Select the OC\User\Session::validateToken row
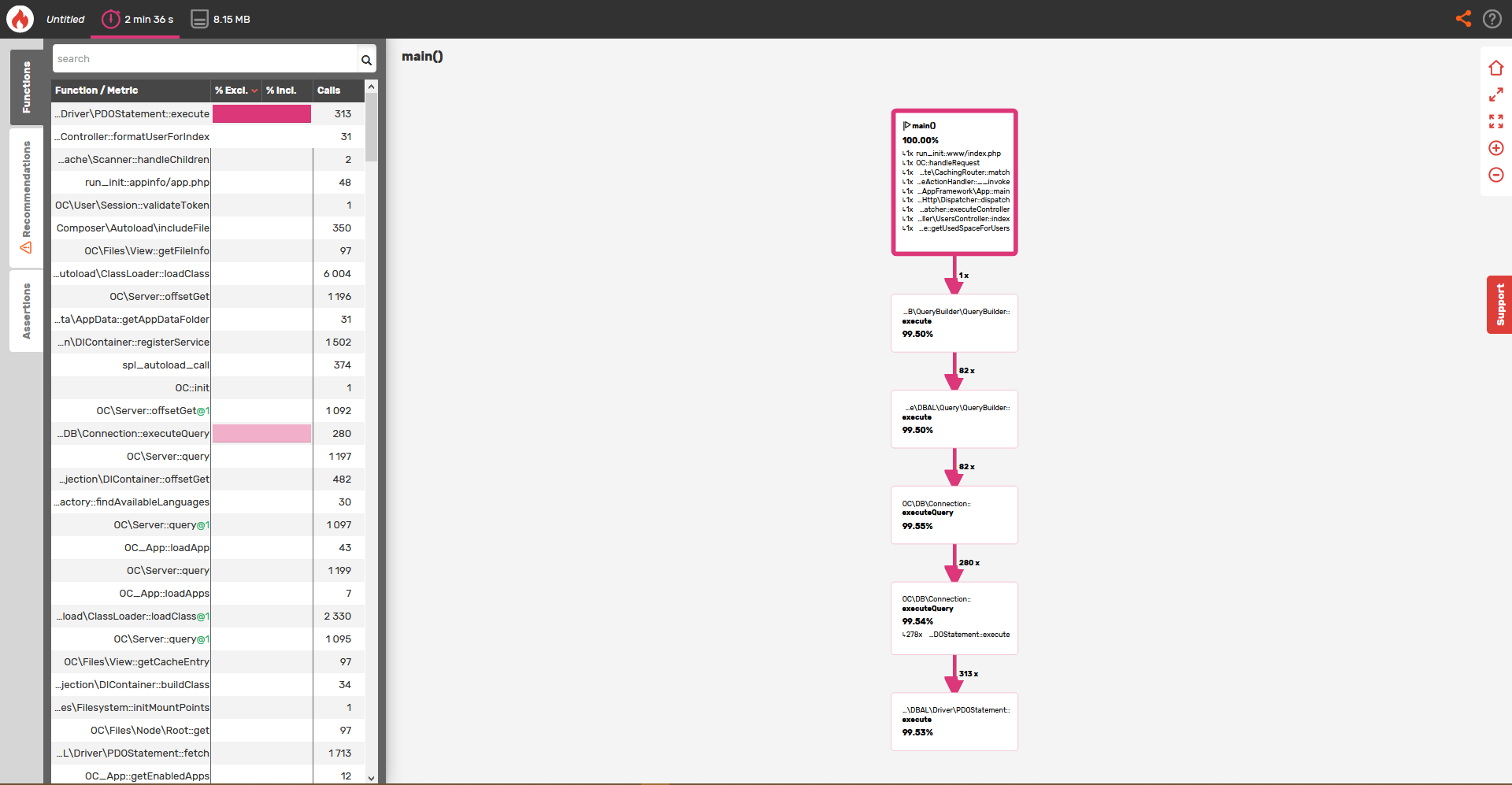The width and height of the screenshot is (1512, 785). [x=208, y=206]
